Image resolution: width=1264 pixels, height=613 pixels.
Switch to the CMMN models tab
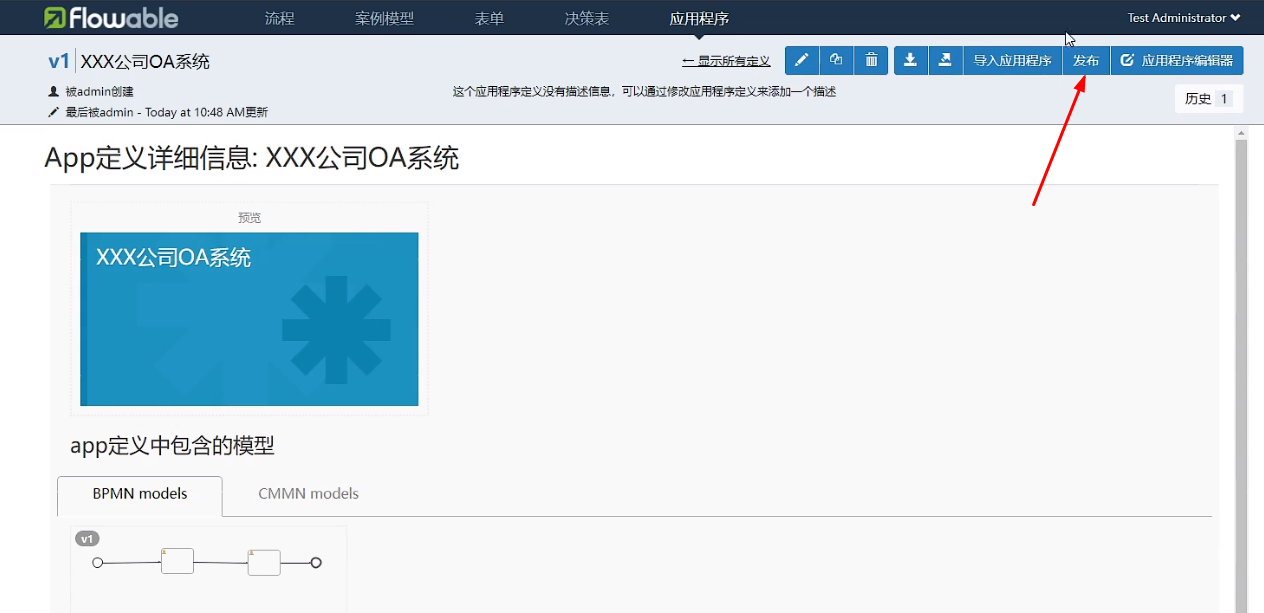(x=308, y=494)
